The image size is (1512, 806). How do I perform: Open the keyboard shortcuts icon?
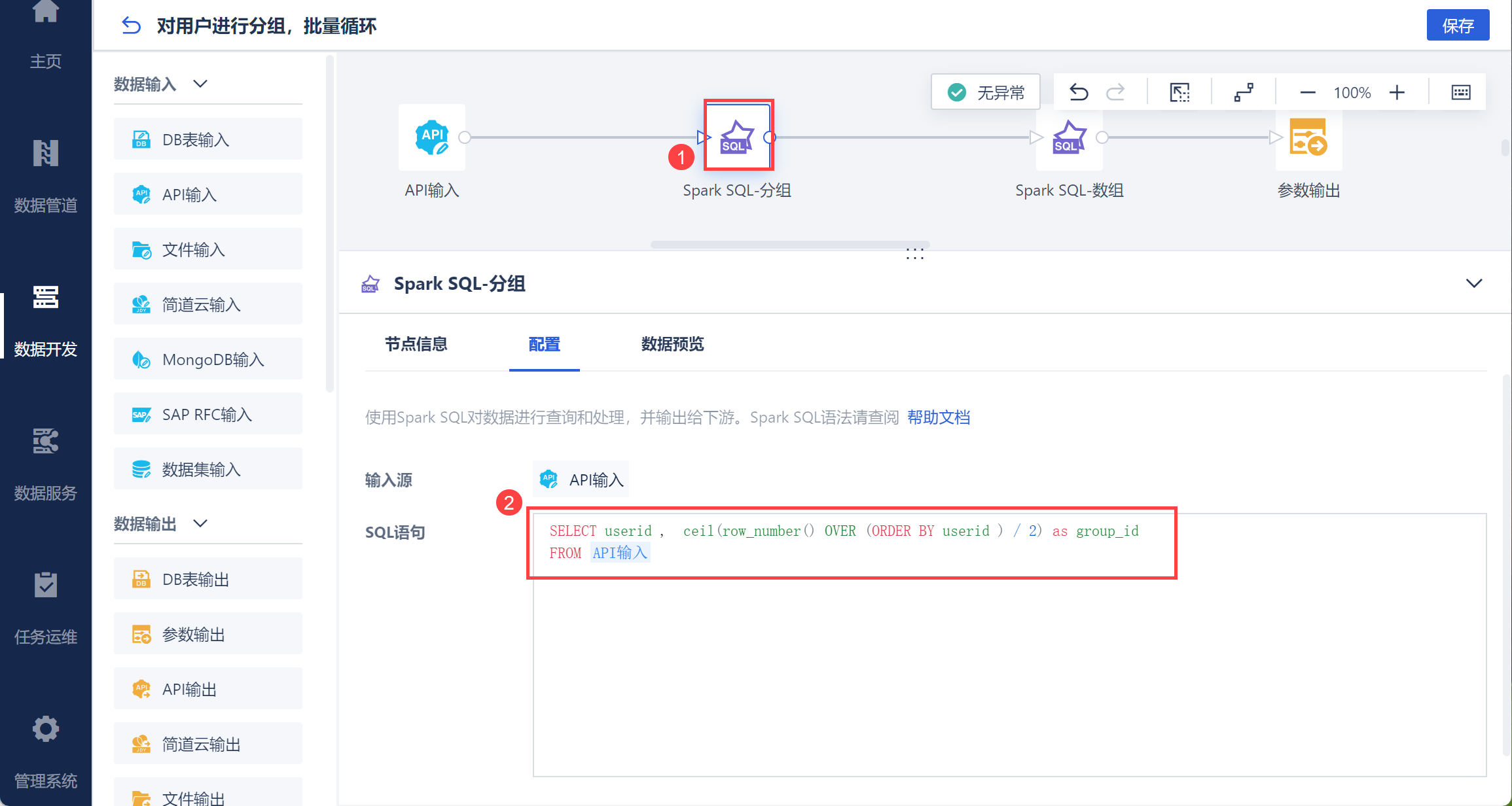coord(1460,92)
